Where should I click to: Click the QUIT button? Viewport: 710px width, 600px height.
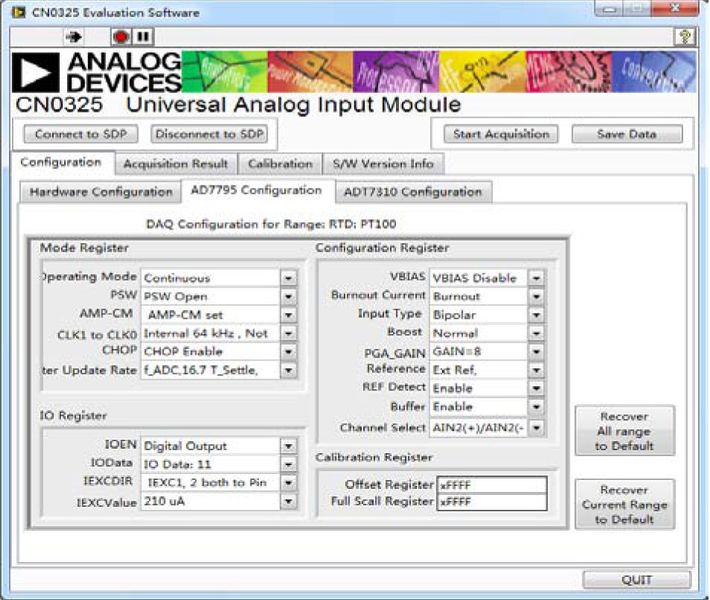[x=637, y=580]
